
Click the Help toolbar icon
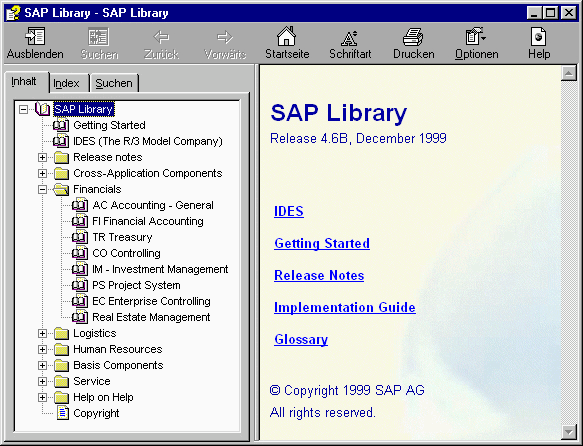(x=538, y=37)
